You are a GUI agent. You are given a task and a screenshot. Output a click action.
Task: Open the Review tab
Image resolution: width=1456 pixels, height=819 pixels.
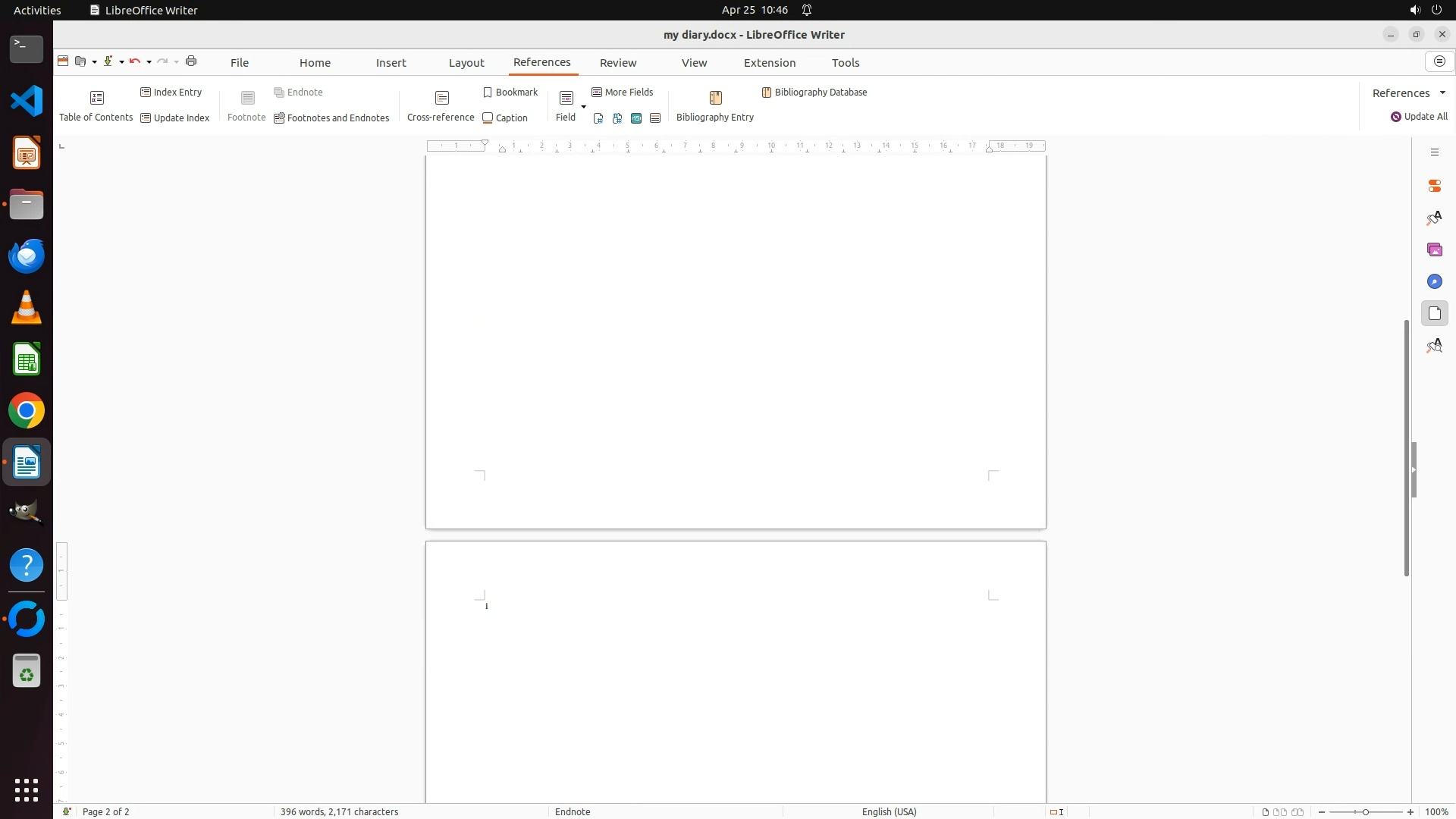[617, 62]
